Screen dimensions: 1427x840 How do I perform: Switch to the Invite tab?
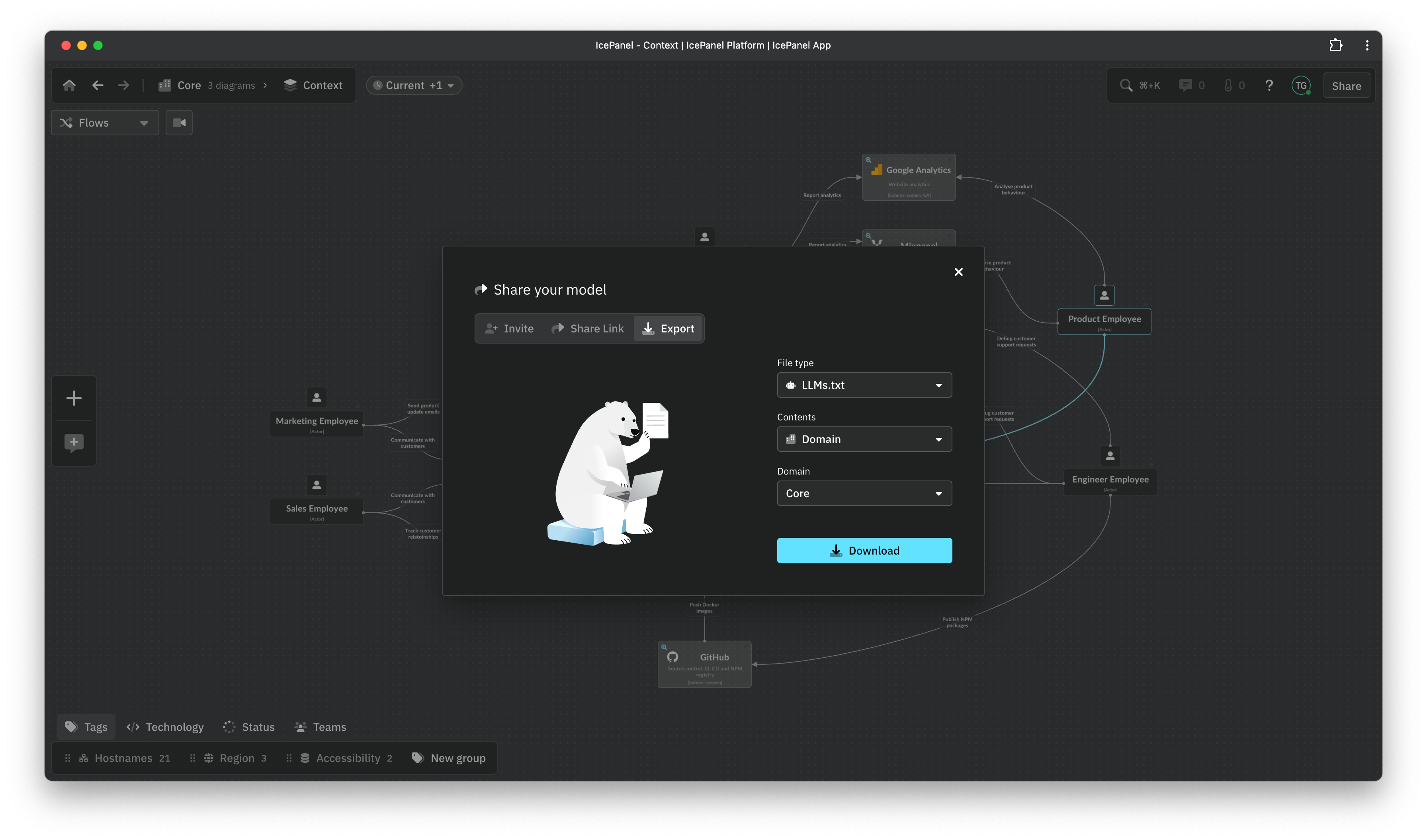(510, 328)
